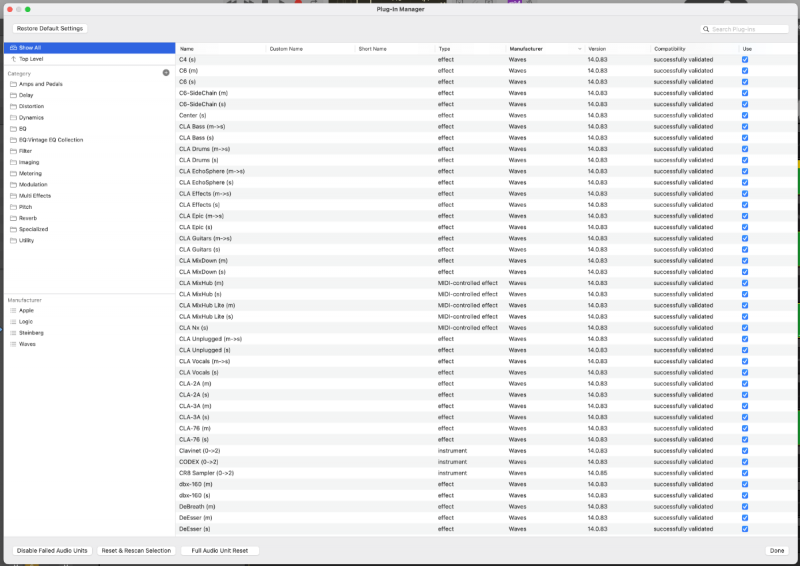Click the list icon beside Waves manufacturer
Screen dimensions: 800x566
pyautogui.click(x=13, y=344)
